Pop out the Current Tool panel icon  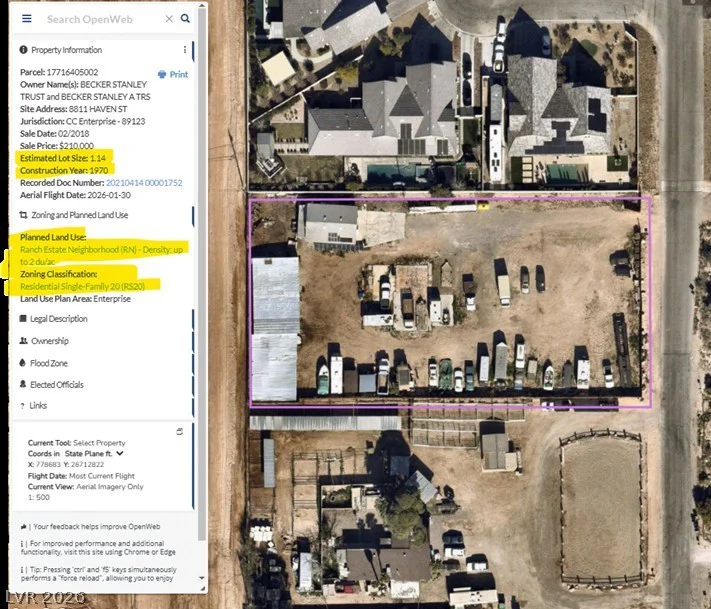coord(180,432)
